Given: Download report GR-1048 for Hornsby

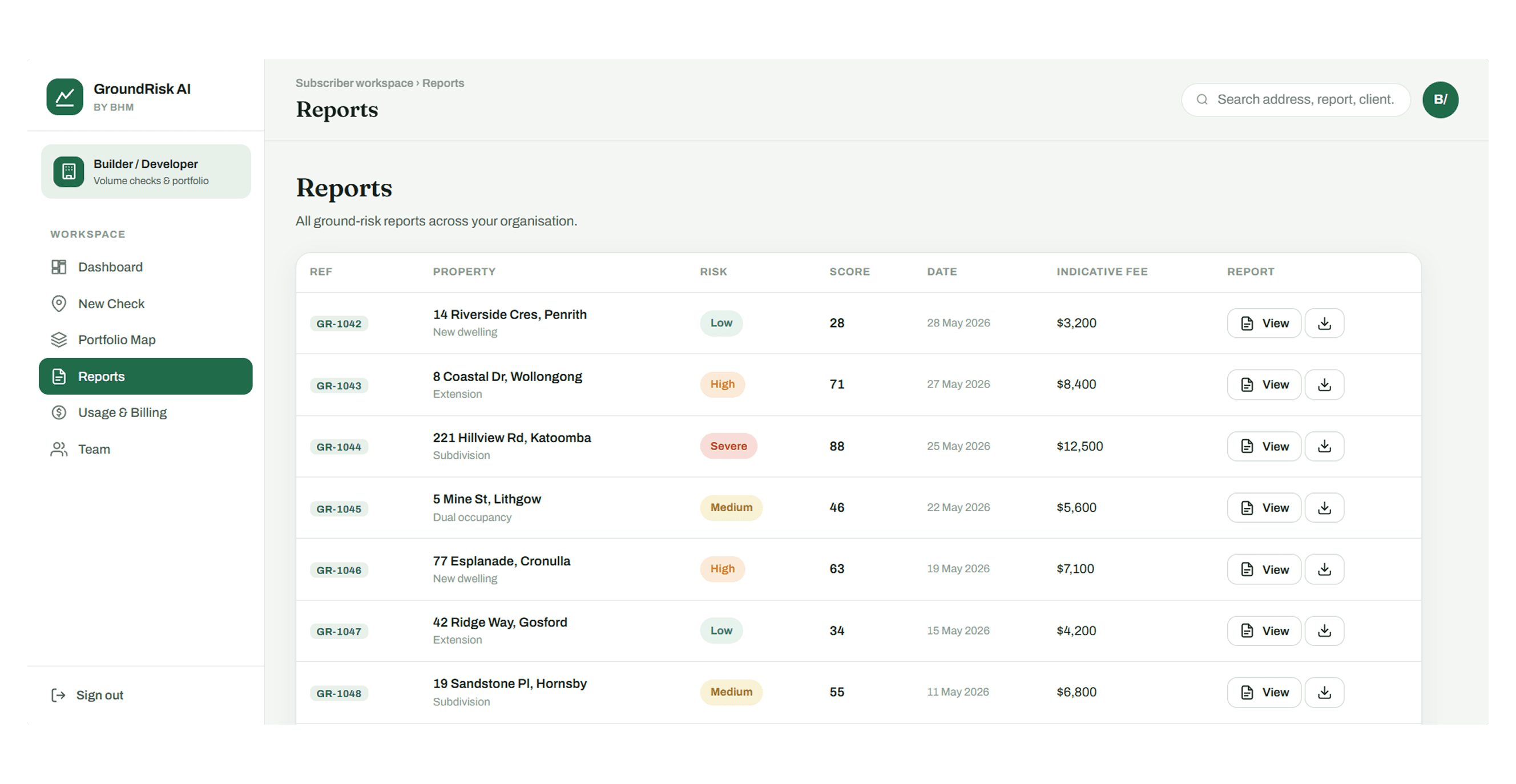Looking at the screenshot, I should point(1324,692).
